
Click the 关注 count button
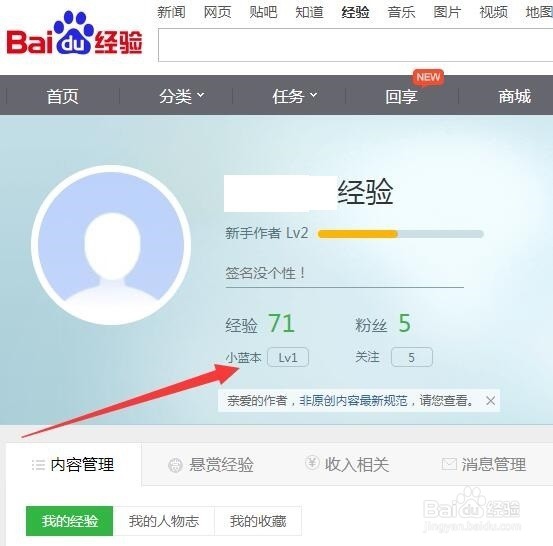coord(412,357)
